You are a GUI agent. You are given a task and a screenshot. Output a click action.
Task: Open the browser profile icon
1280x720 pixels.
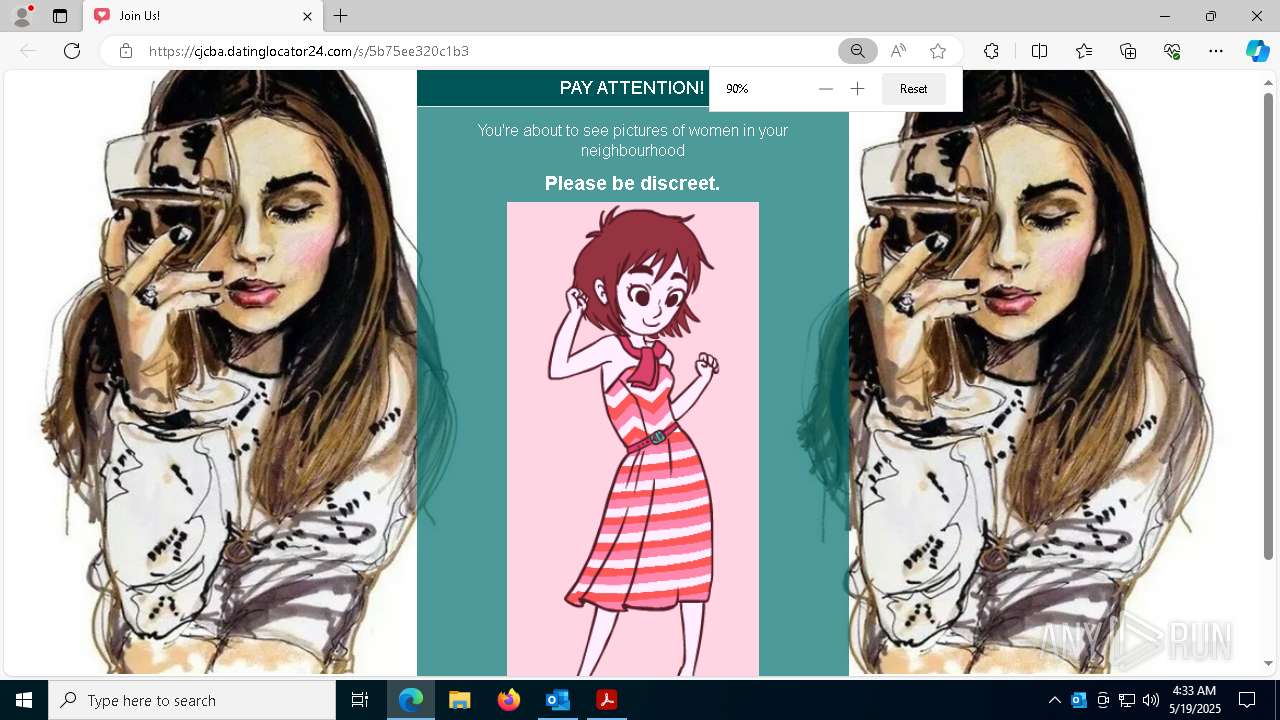click(x=21, y=16)
